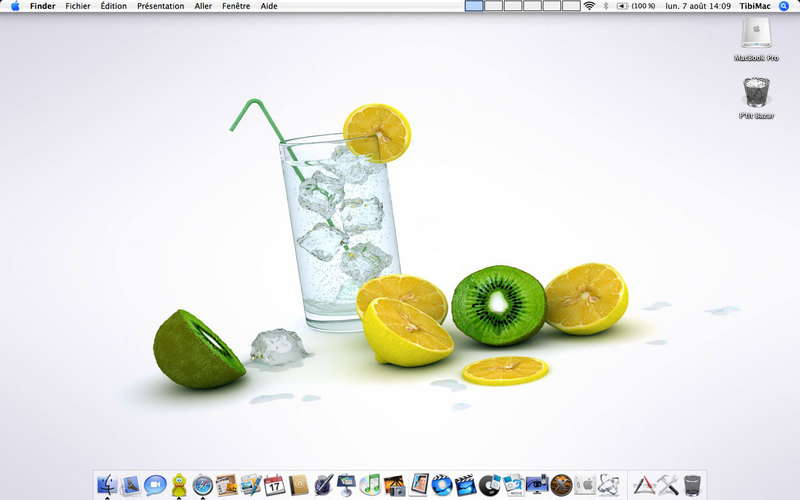Open the Utilities tools folder in Dock
This screenshot has height=500, width=800.
coord(668,485)
